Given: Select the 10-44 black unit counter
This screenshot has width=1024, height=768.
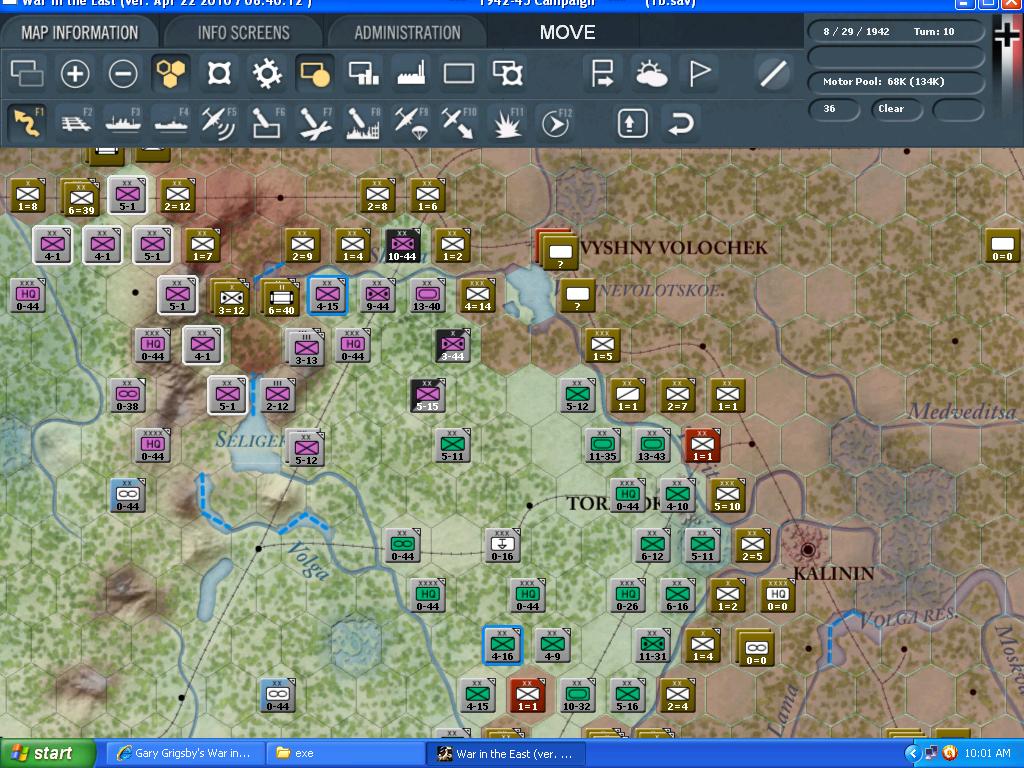Looking at the screenshot, I should point(402,246).
